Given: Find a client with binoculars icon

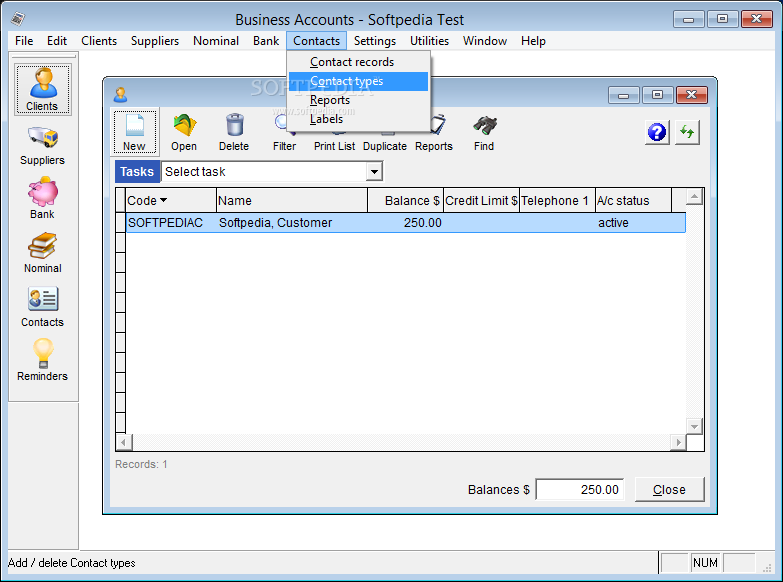Looking at the screenshot, I should [484, 132].
